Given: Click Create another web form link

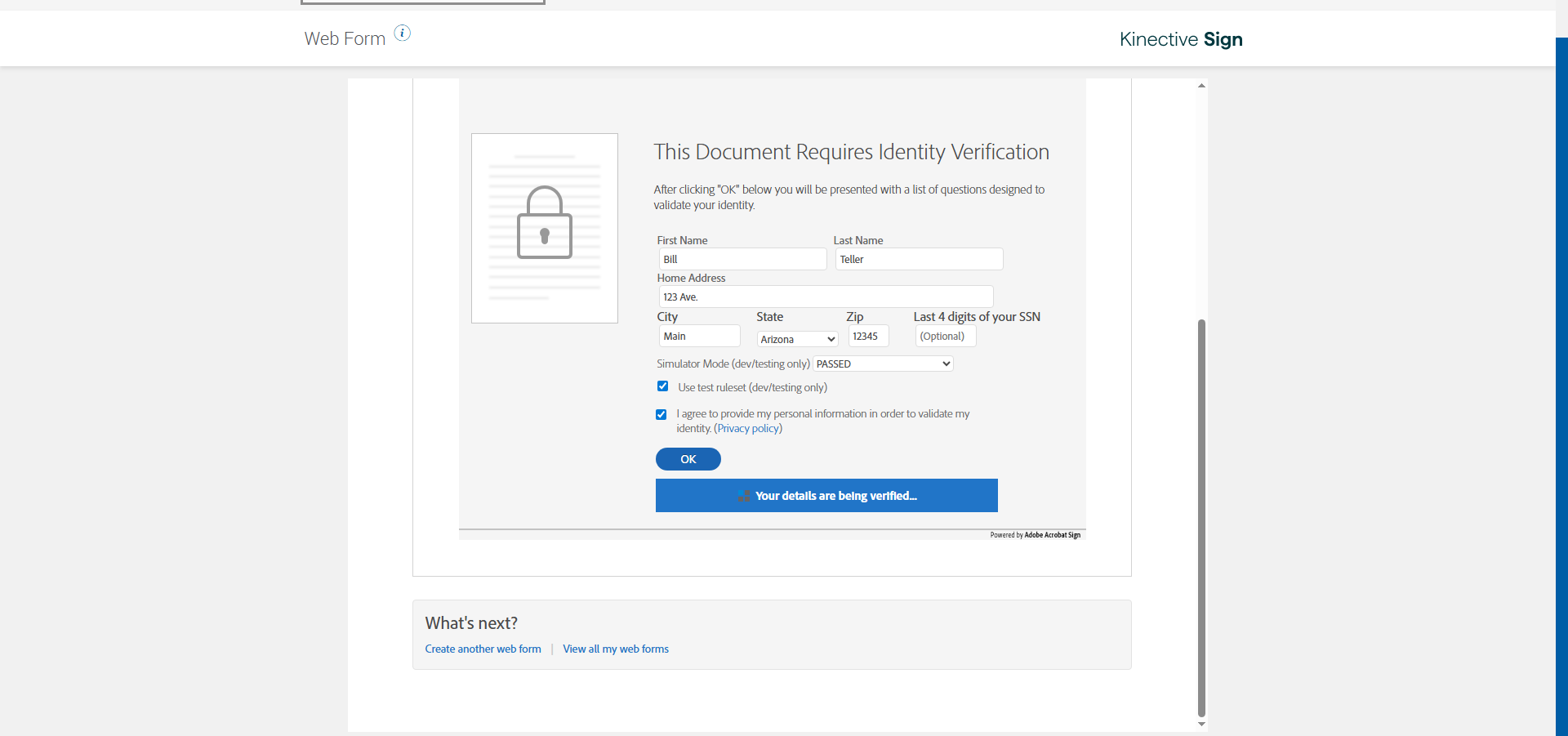Looking at the screenshot, I should (x=483, y=649).
